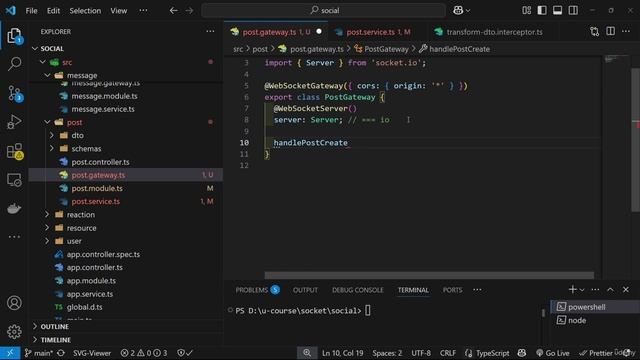Expand the resource folder
Viewport: 640px width, 360px height.
click(47, 228)
